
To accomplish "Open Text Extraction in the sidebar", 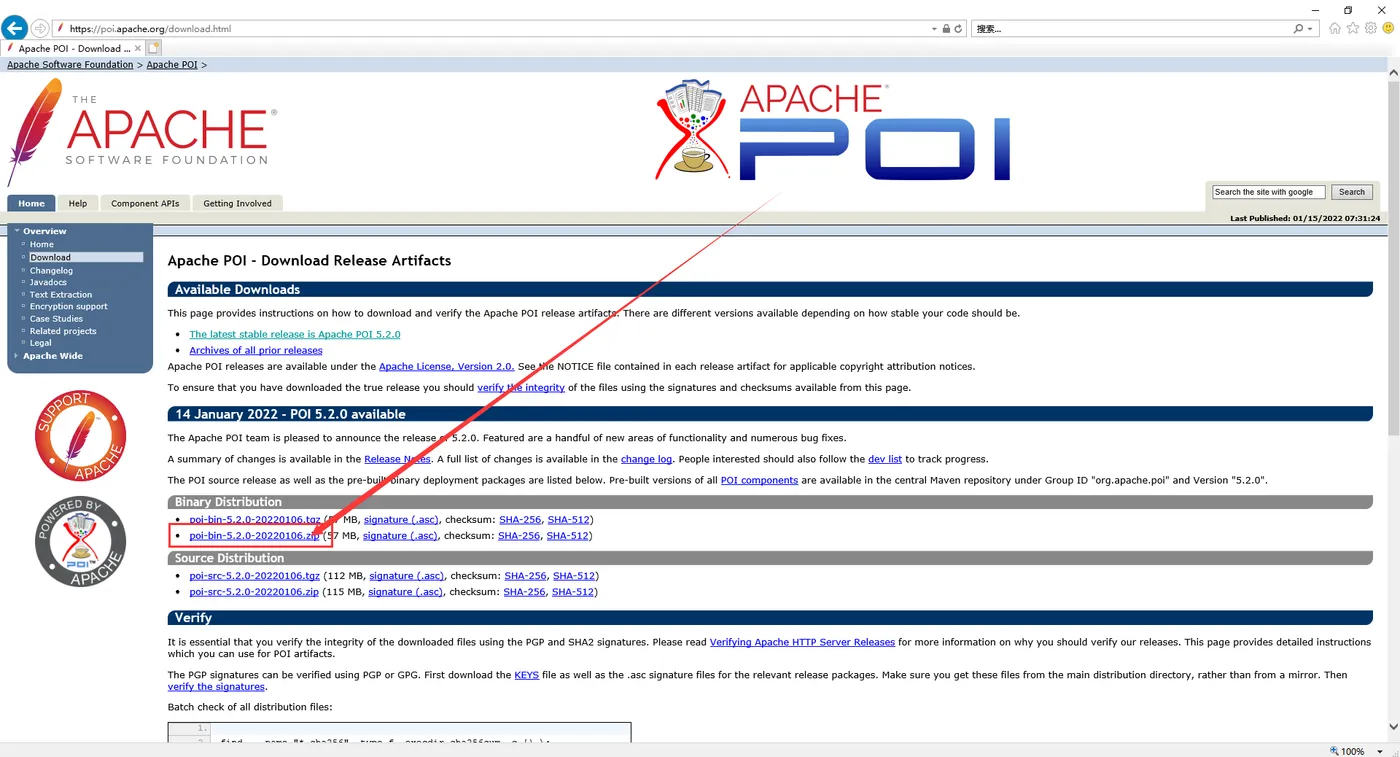I will tap(61, 294).
